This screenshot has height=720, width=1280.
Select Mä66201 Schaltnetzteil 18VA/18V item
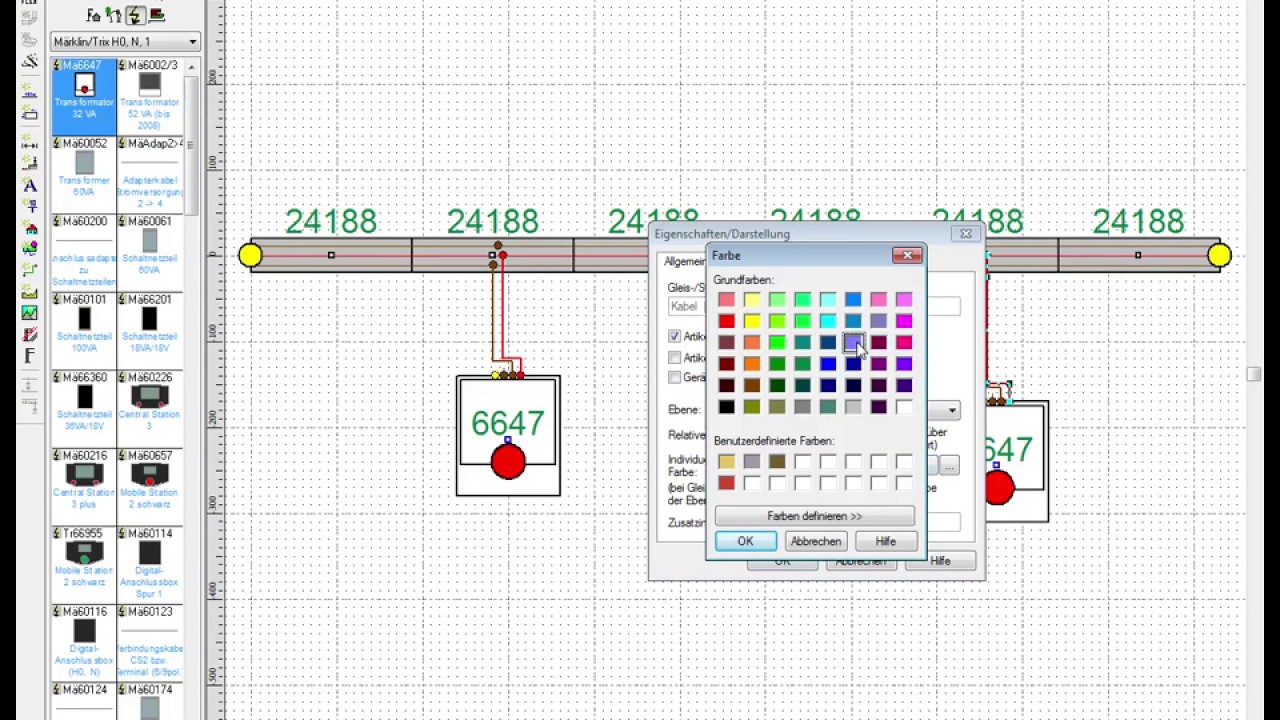pyautogui.click(x=150, y=331)
